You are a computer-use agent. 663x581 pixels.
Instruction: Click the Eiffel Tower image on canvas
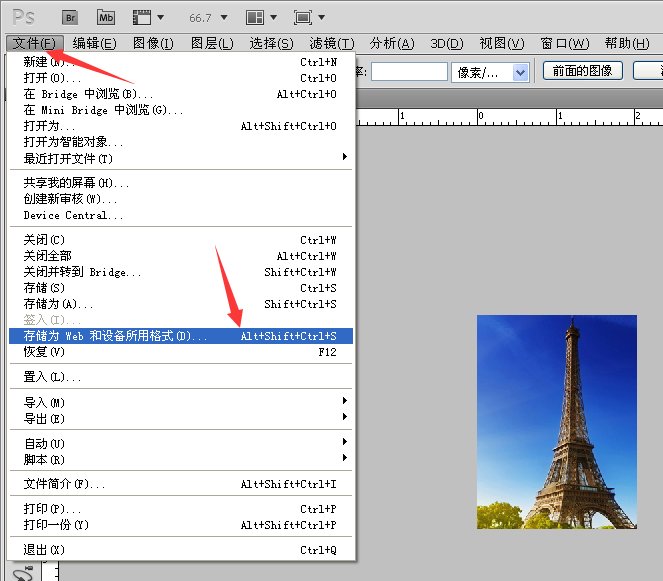557,422
